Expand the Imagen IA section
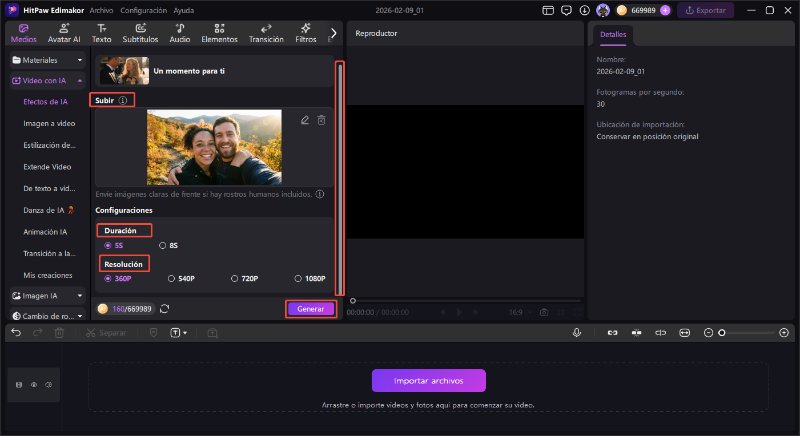800x436 pixels. point(47,296)
